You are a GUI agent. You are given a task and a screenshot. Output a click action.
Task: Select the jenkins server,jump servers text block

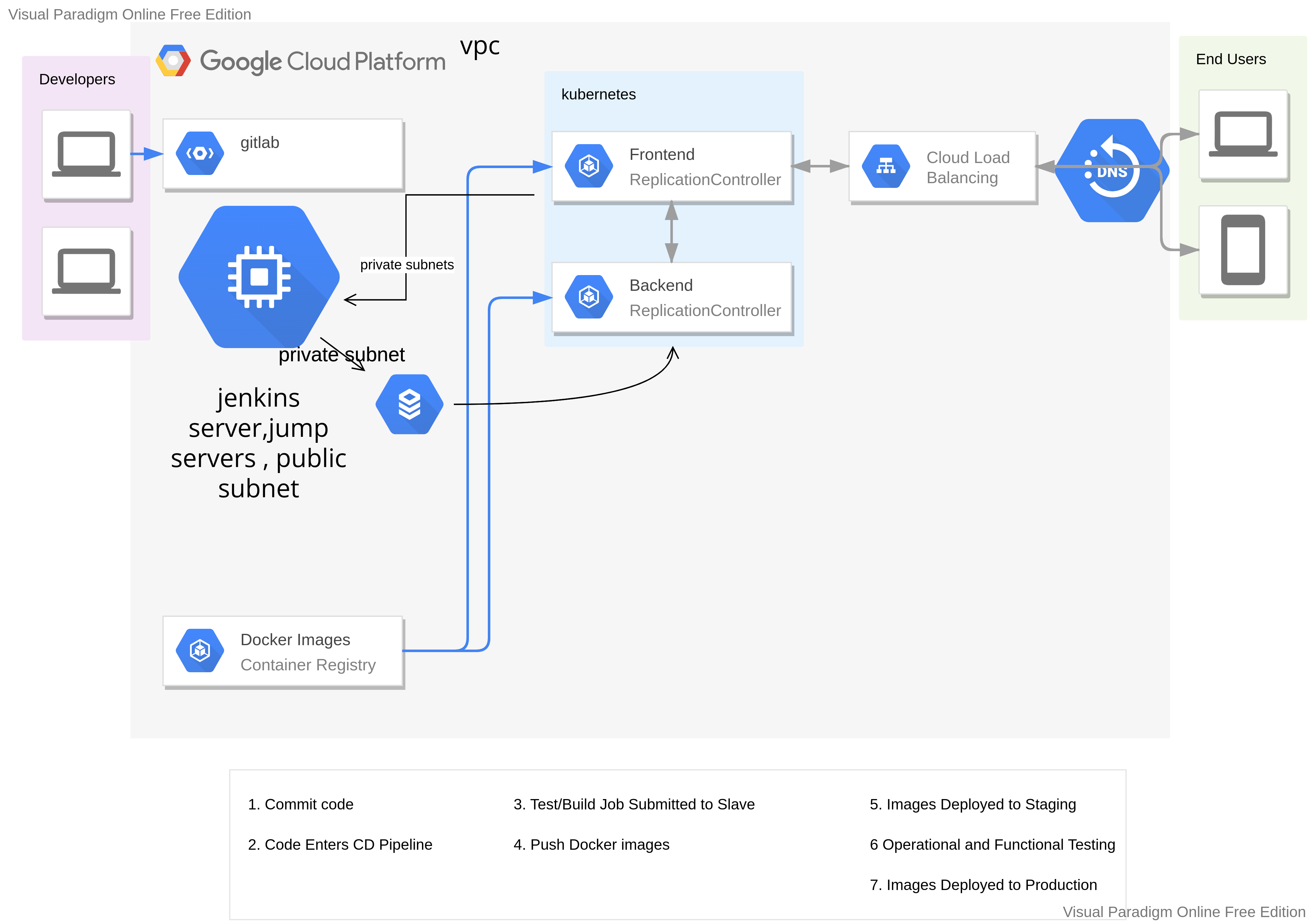click(x=258, y=443)
